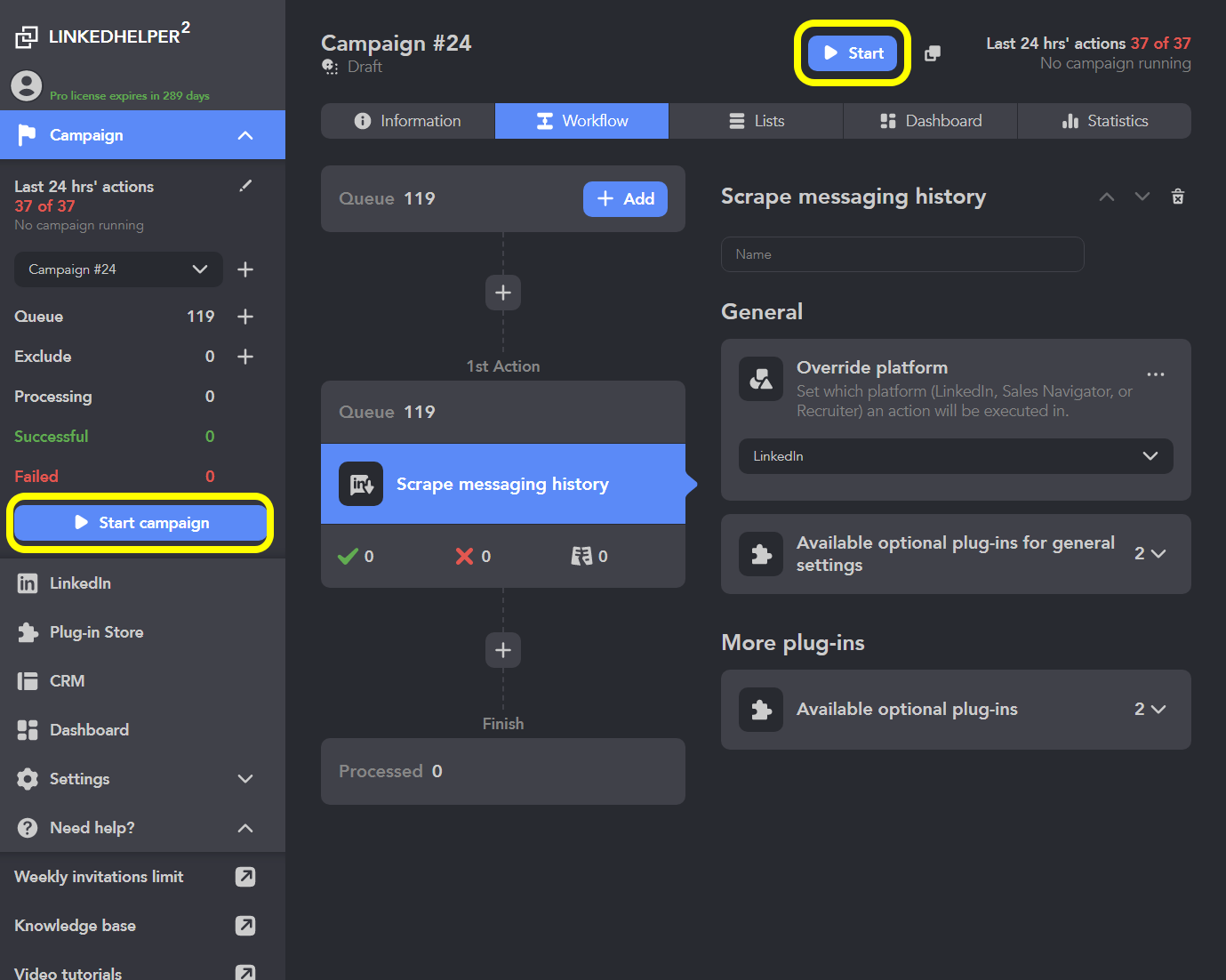Image resolution: width=1226 pixels, height=980 pixels.
Task: Open the Statistics tab
Action: coord(1104,121)
